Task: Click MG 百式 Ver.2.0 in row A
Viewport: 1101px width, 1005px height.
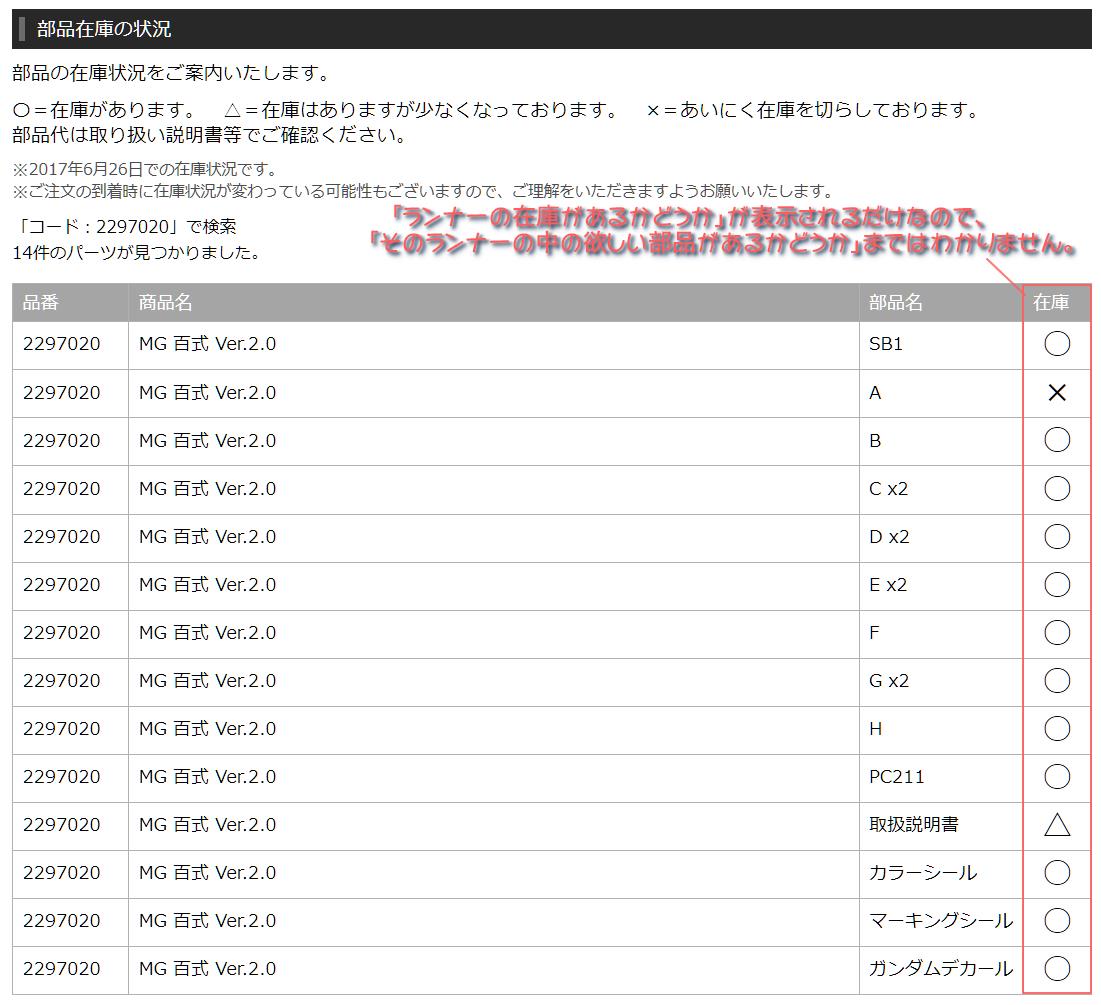Action: pyautogui.click(x=207, y=392)
